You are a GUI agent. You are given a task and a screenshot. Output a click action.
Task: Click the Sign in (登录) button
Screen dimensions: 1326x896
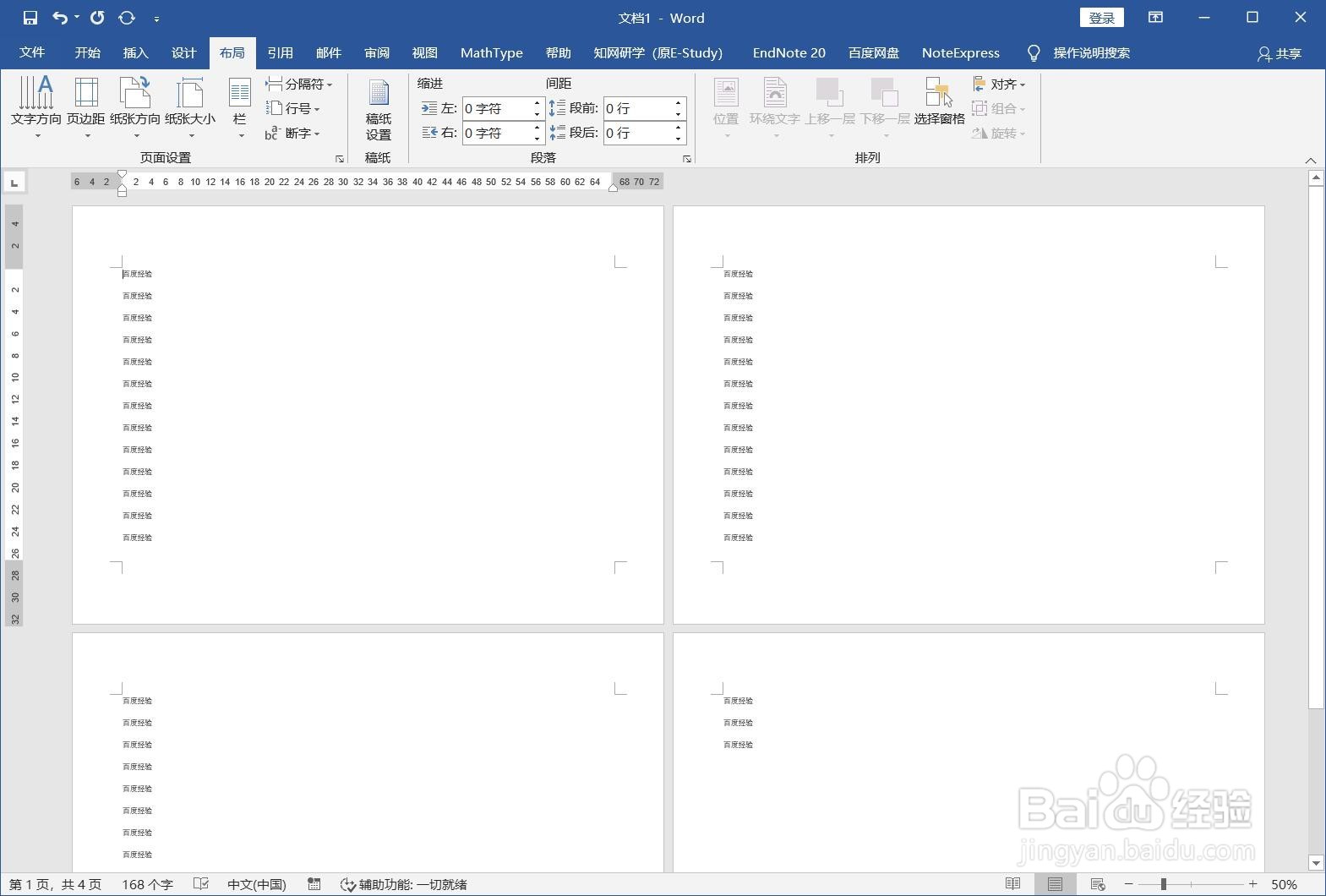point(1102,18)
